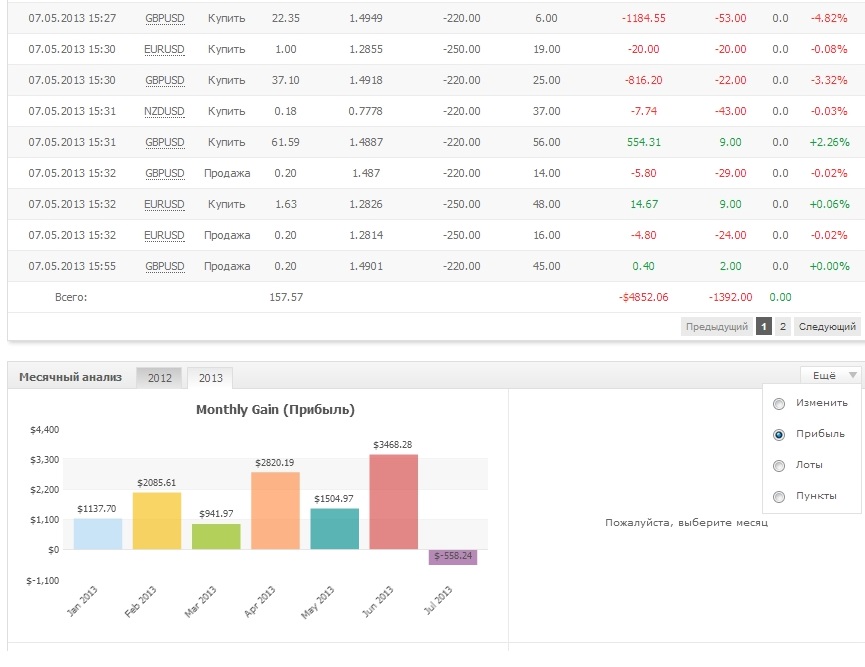Open GBPUSD link with 61.59 lots
Image resolution: width=865 pixels, height=667 pixels.
(x=164, y=142)
